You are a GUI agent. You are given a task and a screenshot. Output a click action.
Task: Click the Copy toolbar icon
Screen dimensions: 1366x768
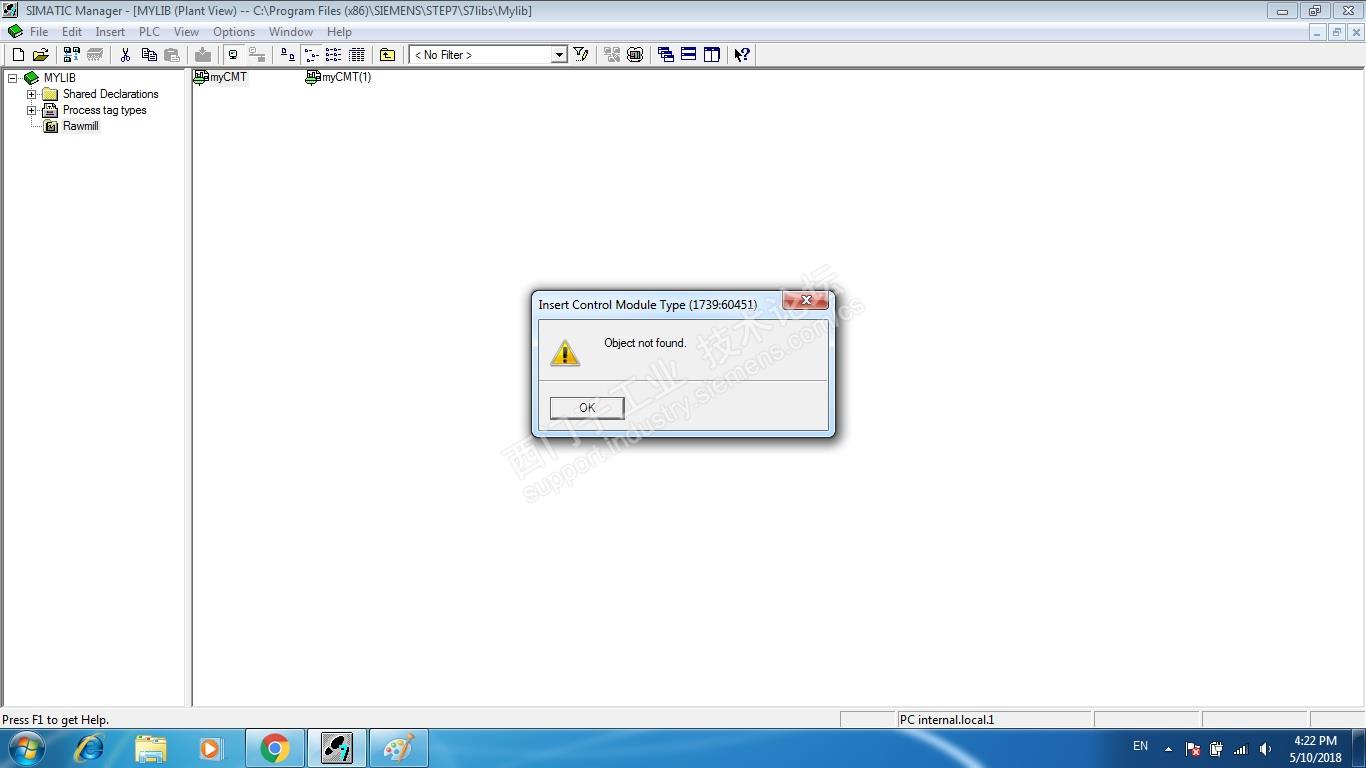pos(149,55)
